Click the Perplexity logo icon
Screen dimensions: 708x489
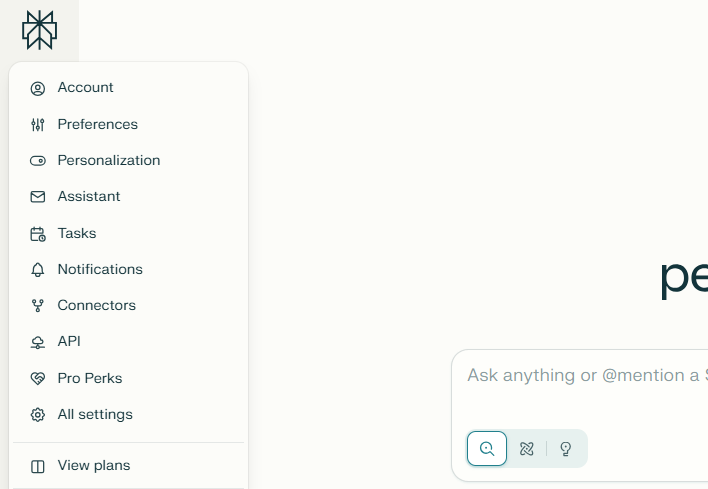[x=39, y=30]
